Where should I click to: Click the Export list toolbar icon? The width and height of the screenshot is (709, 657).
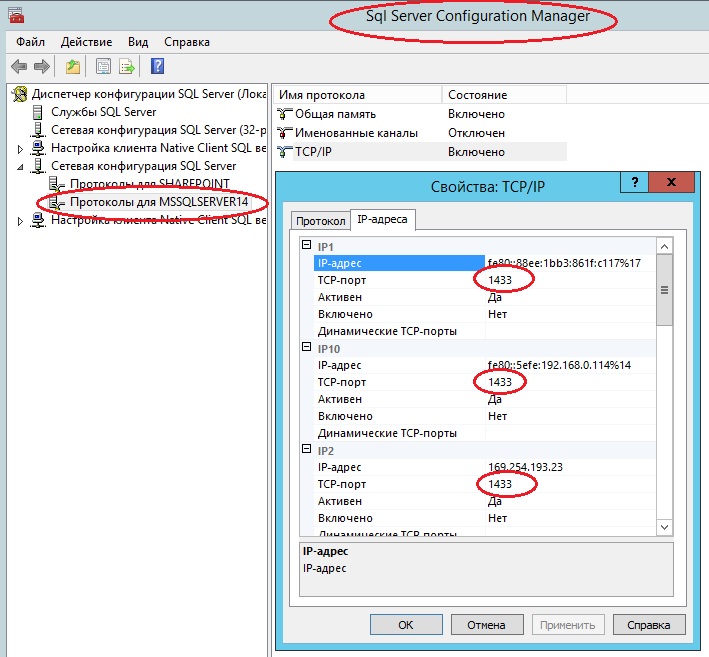(127, 66)
